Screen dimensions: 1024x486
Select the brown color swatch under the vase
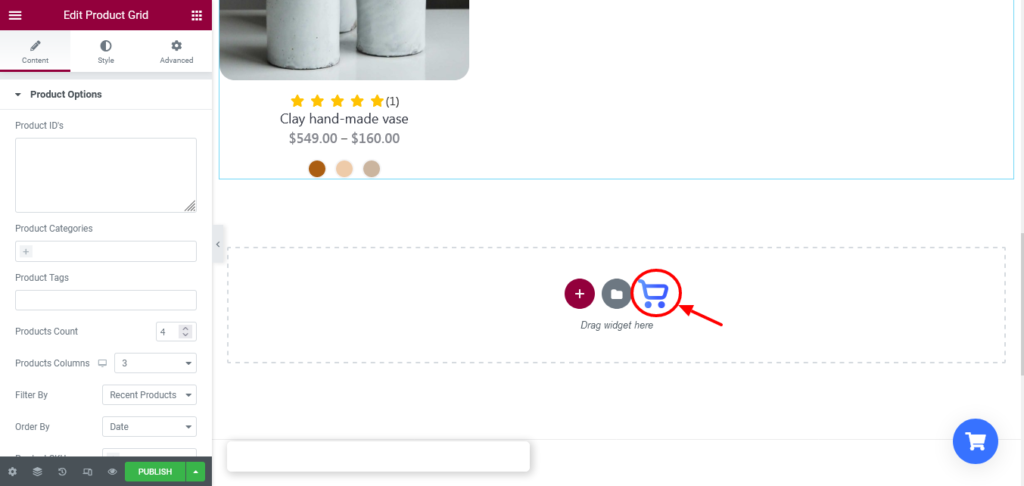[x=317, y=169]
